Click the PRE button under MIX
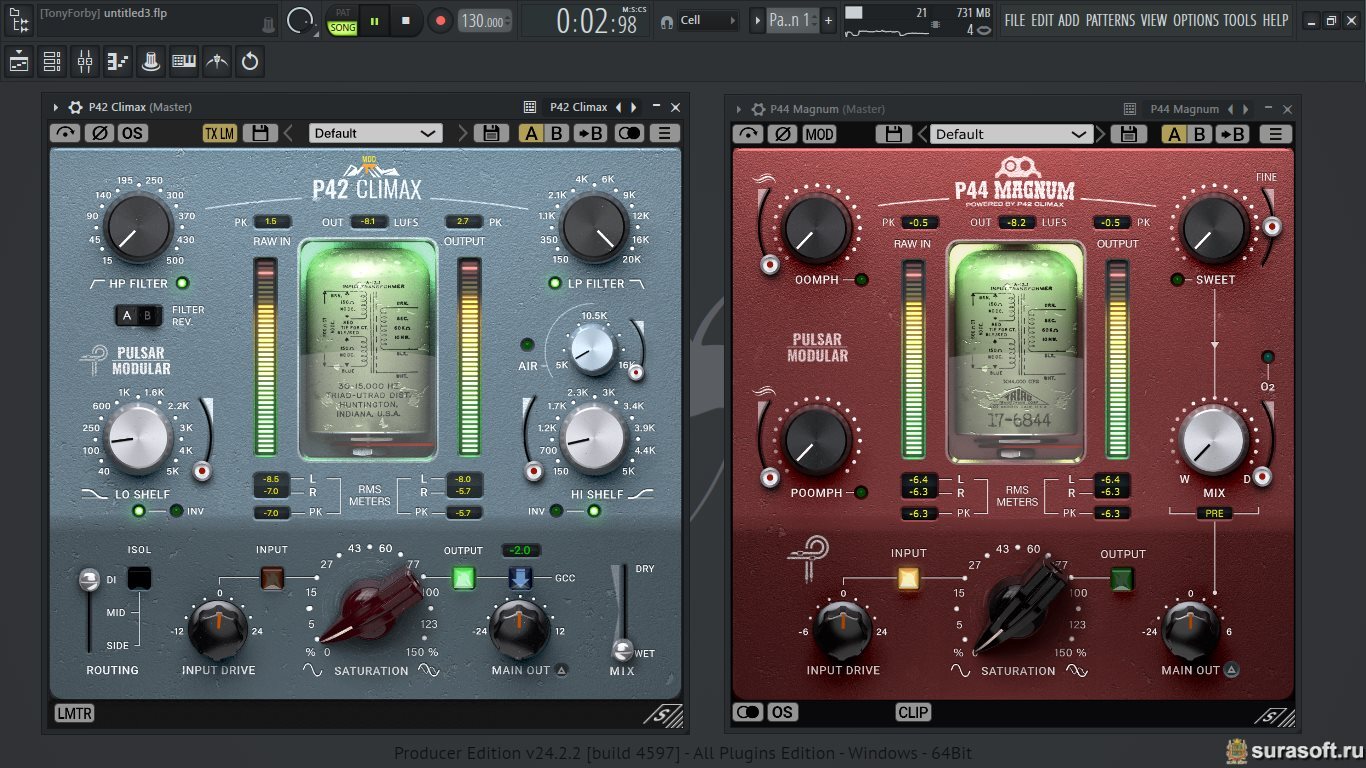Screen dimensions: 1366x768 coord(1215,513)
